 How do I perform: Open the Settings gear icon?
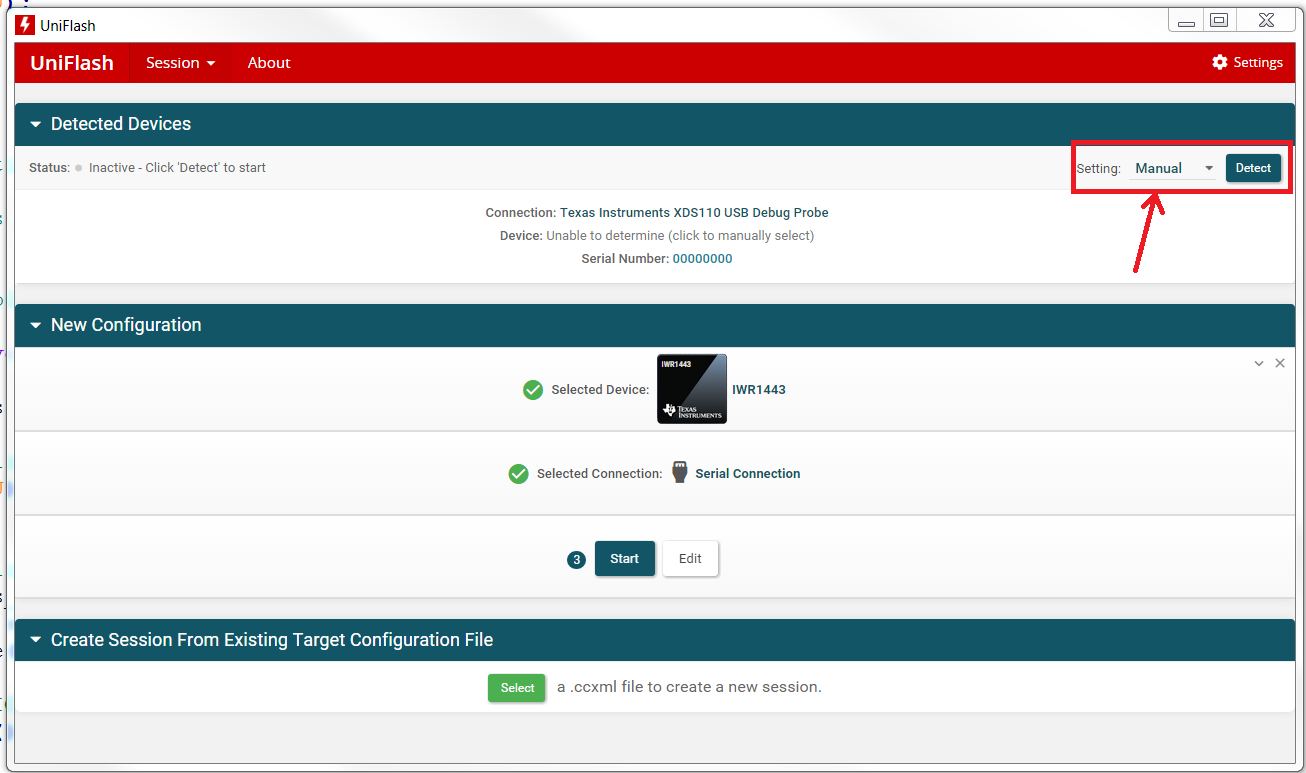[x=1220, y=62]
